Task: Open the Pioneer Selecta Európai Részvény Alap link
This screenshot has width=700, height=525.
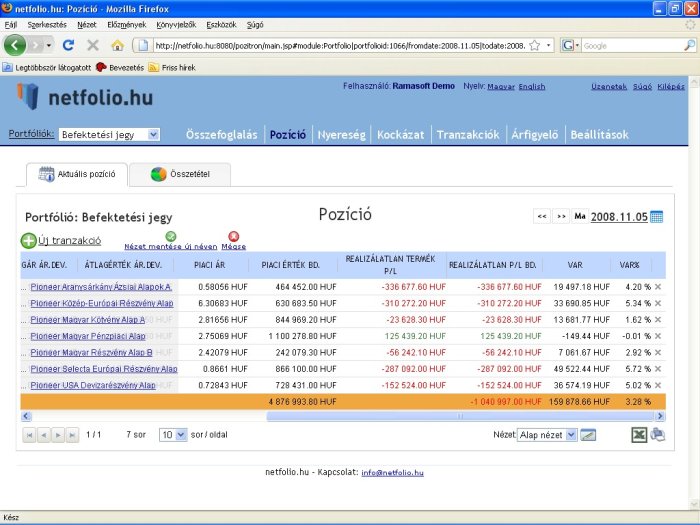Action: tap(104, 369)
